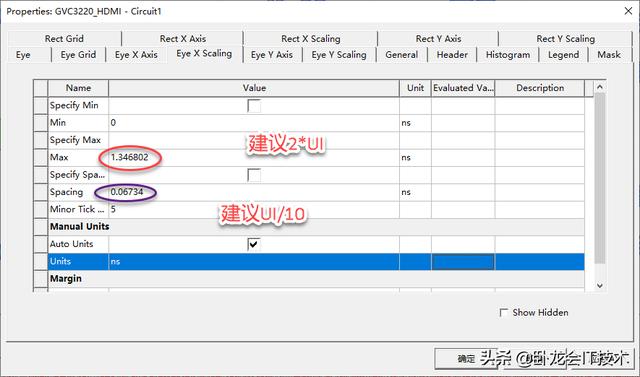
Task: Click the Spacing value field 0.06734
Action: [254, 192]
